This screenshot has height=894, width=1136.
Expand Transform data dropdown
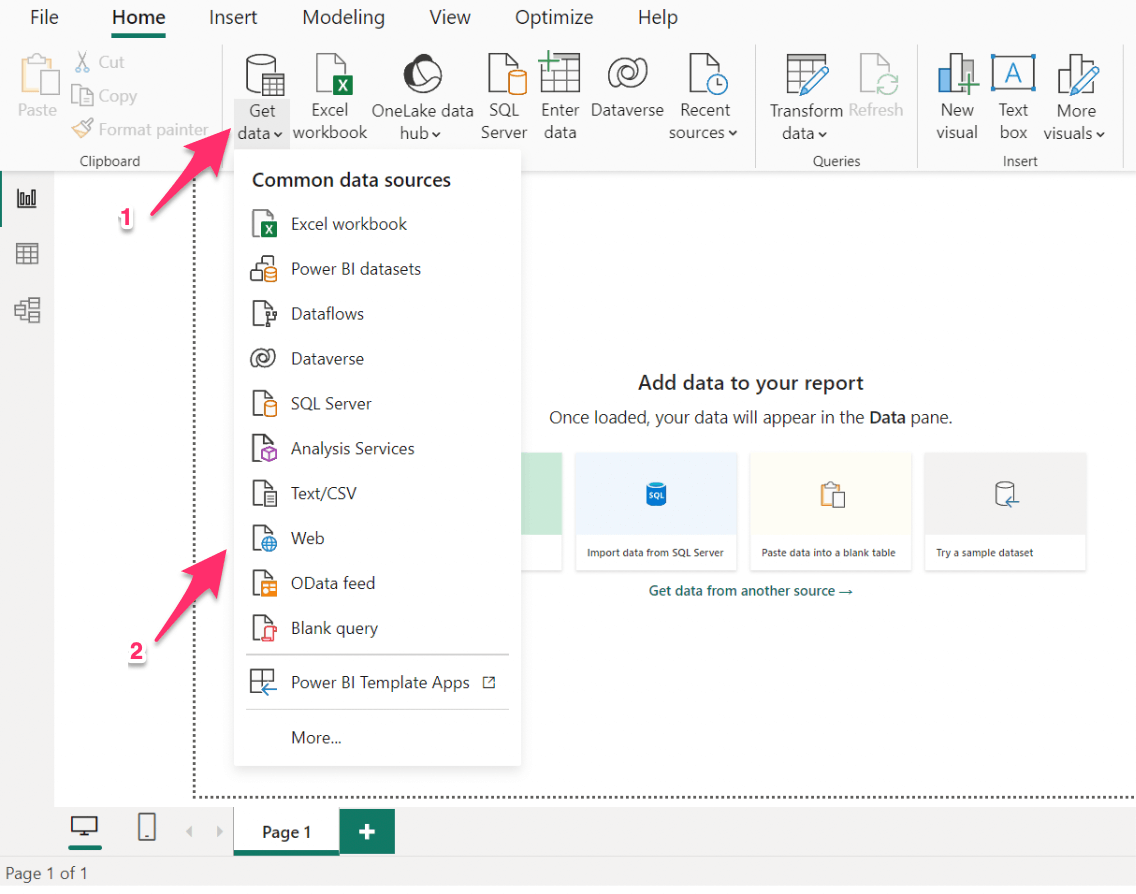point(806,122)
